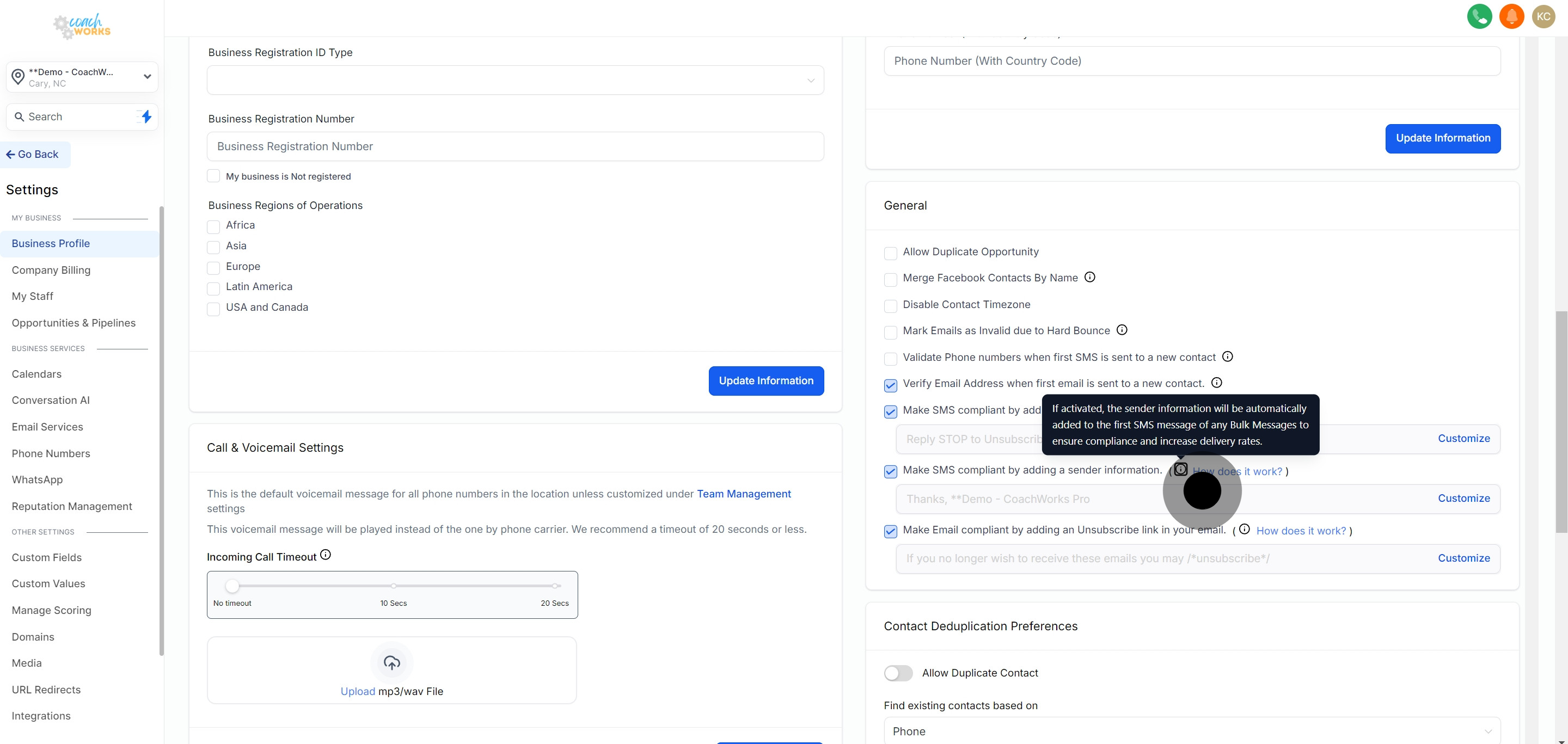Click the Business Registration Number input field
Image resolution: width=1568 pixels, height=744 pixels.
tap(515, 146)
